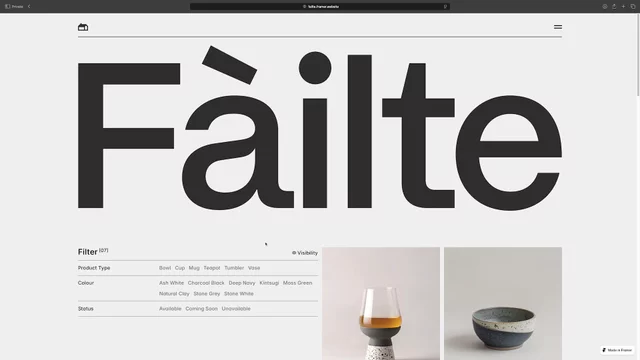Image resolution: width=640 pixels, height=360 pixels.
Task: Open the hamburger menu
Action: click(x=558, y=27)
